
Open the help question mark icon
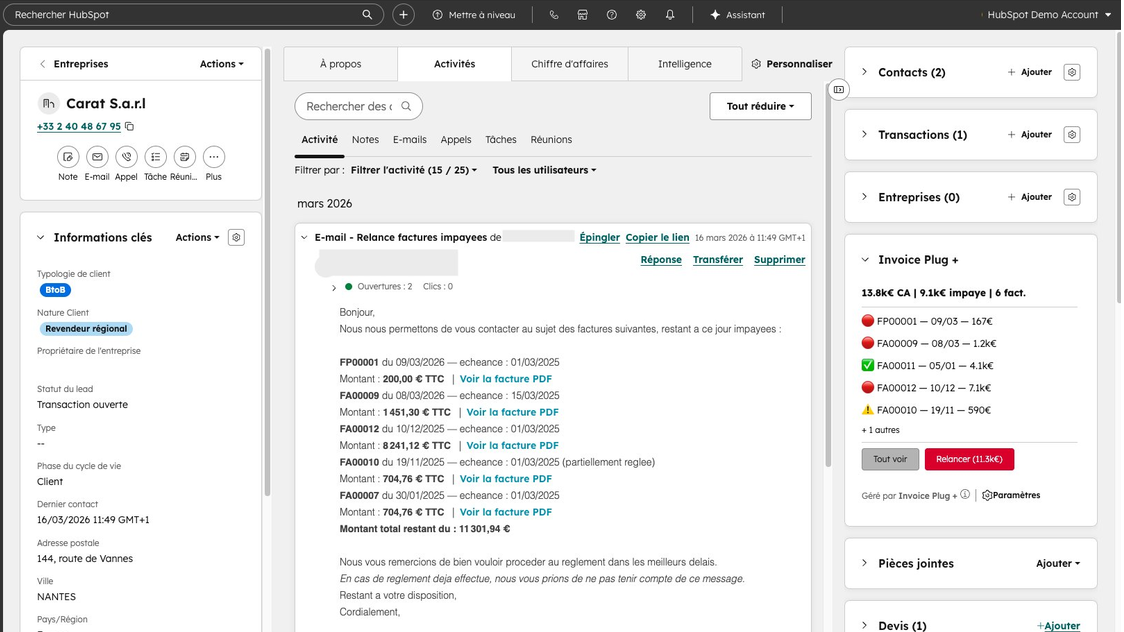(x=611, y=14)
